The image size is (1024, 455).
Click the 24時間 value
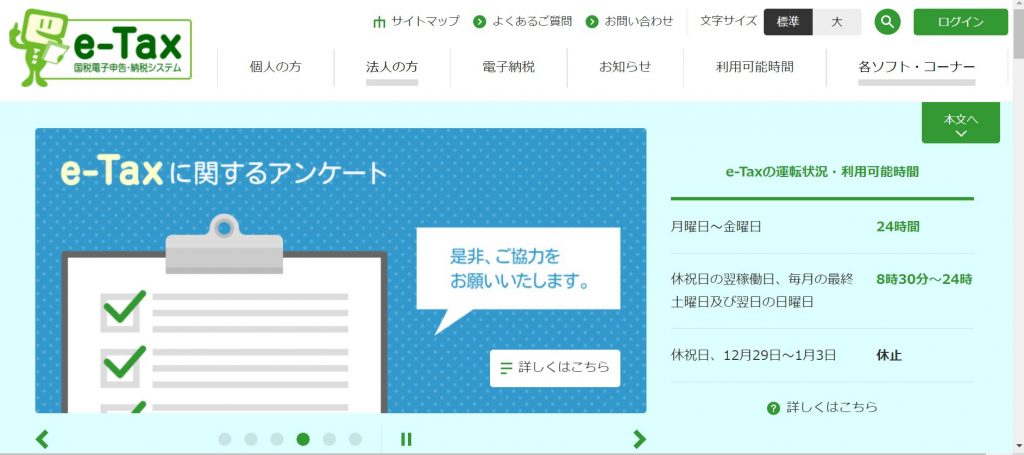coord(898,227)
